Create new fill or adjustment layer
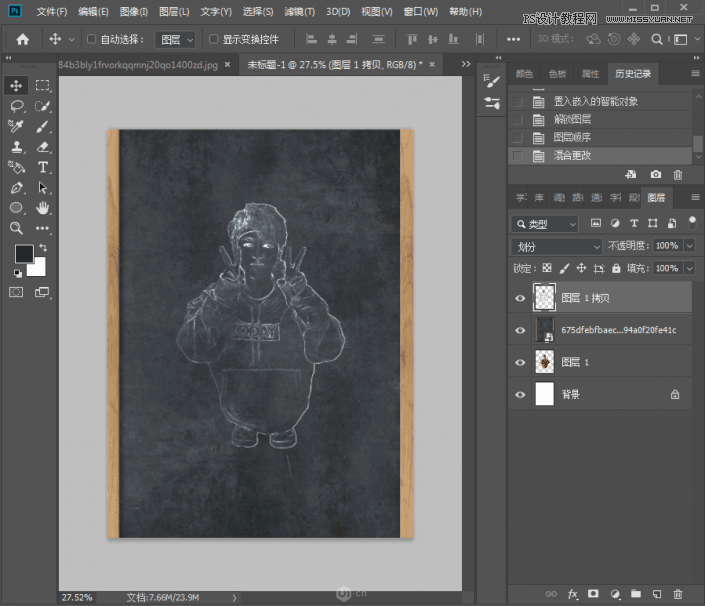705x606 pixels. coord(615,594)
